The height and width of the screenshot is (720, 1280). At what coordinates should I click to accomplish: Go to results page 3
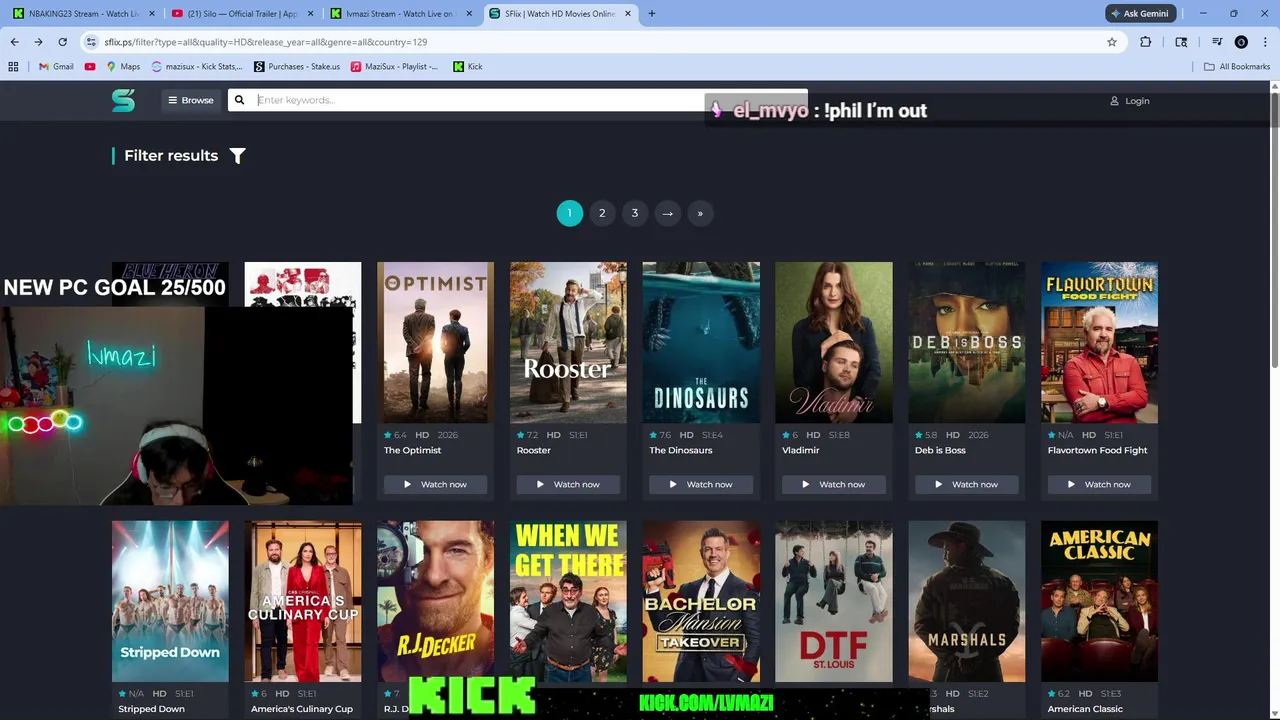(x=634, y=213)
